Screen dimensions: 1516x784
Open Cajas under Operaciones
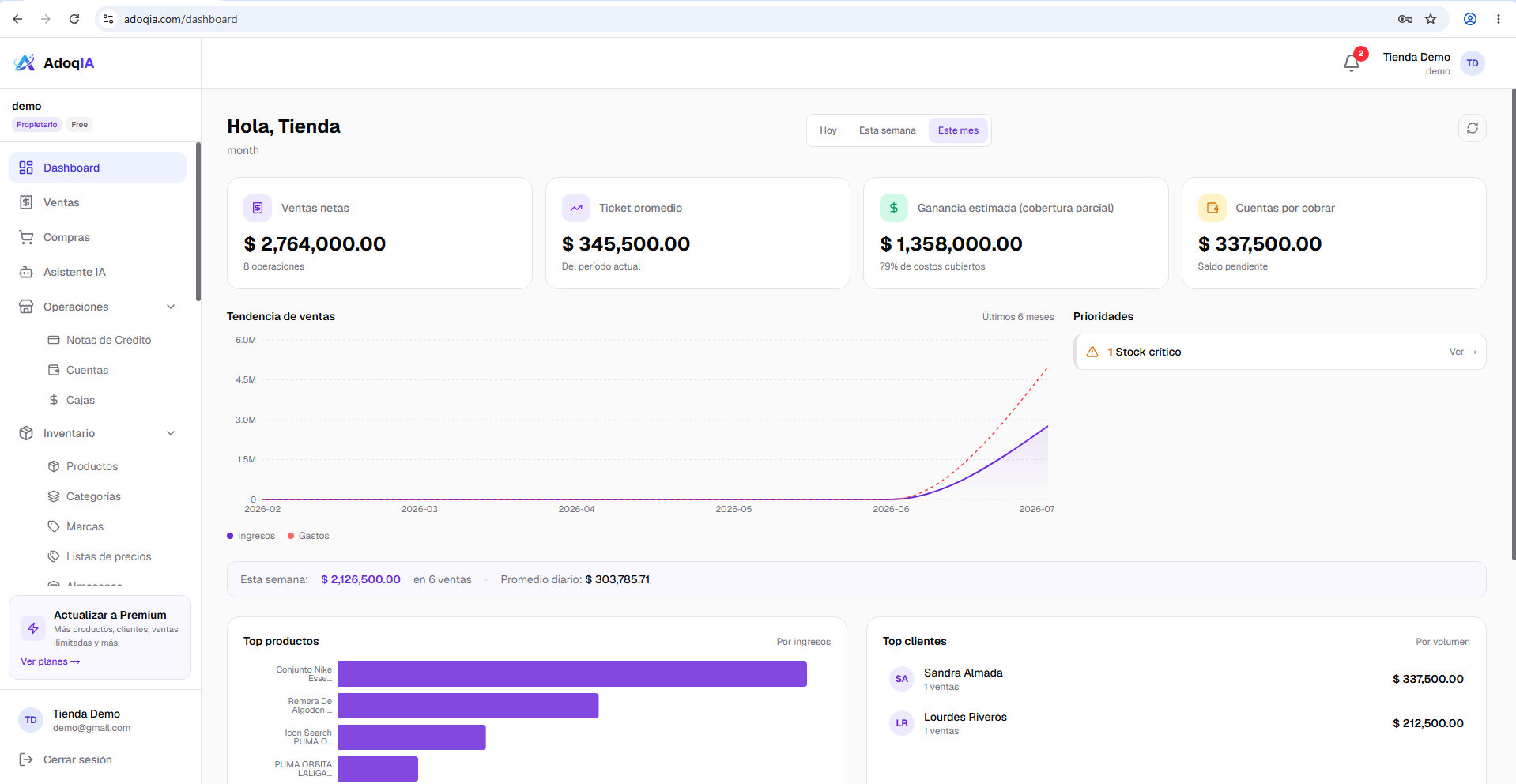point(111,400)
